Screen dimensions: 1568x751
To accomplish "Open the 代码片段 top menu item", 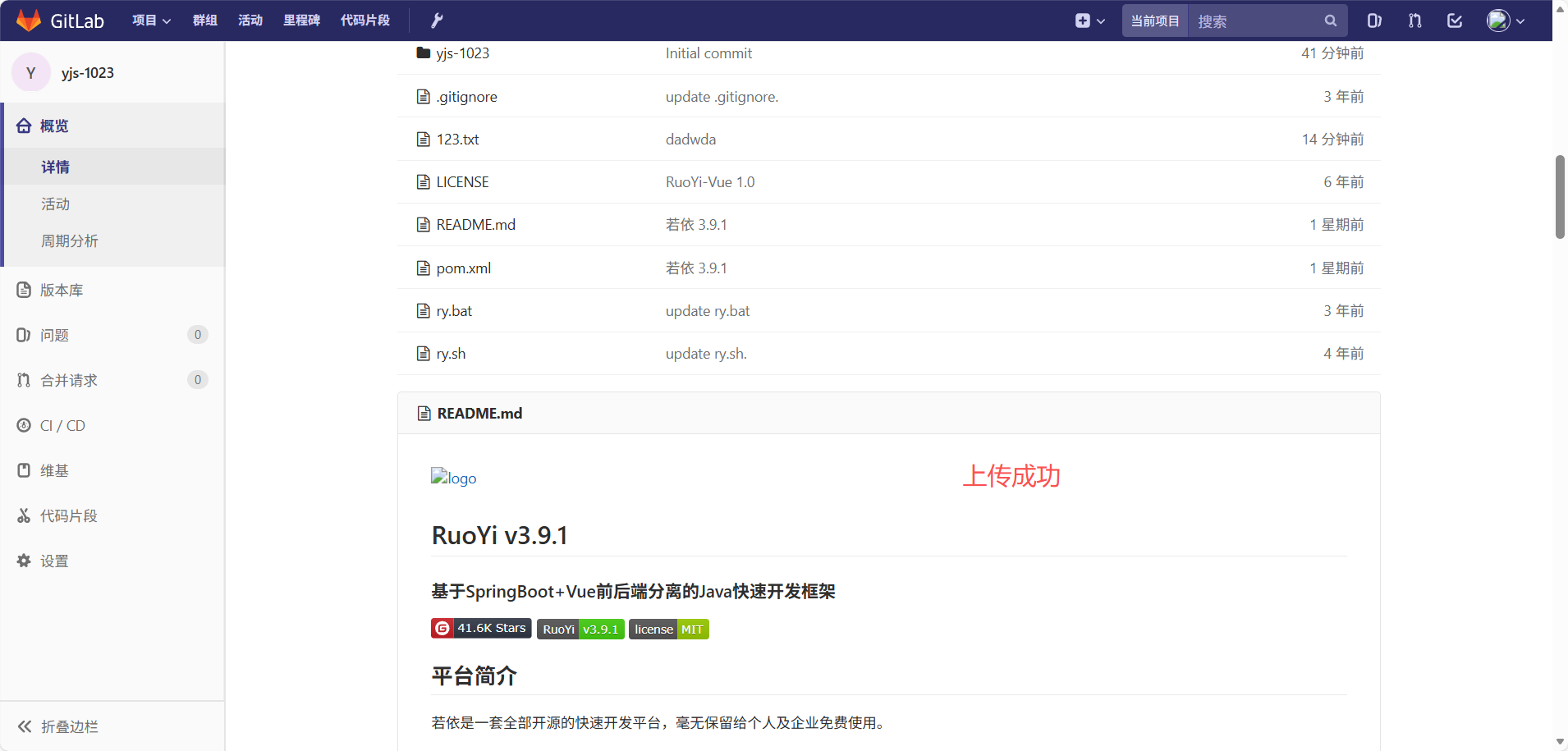I will [365, 21].
